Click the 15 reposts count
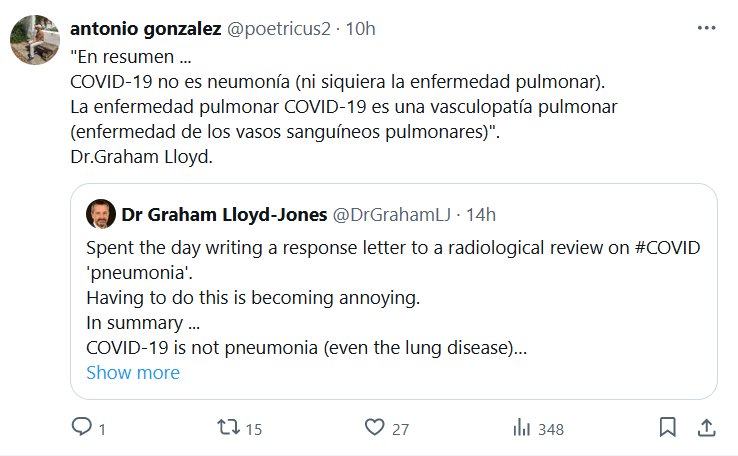Image resolution: width=738 pixels, height=456 pixels. (253, 429)
